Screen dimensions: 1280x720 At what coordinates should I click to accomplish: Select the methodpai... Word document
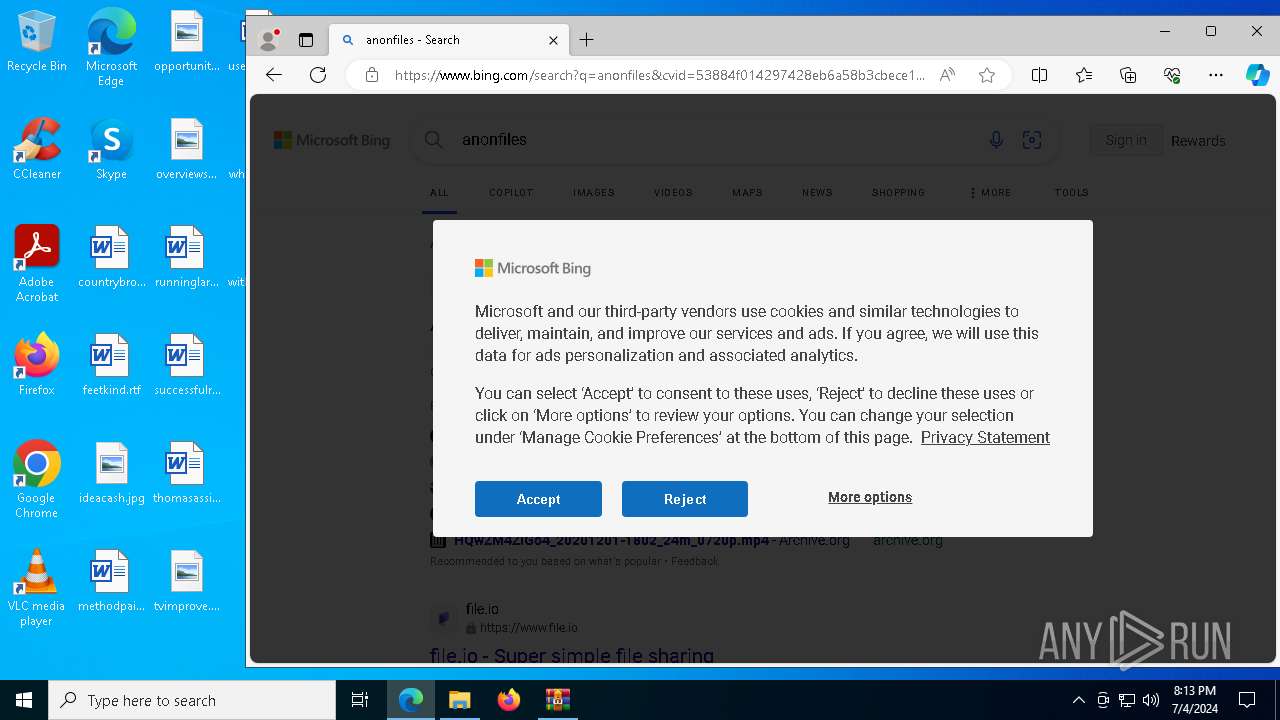point(111,581)
